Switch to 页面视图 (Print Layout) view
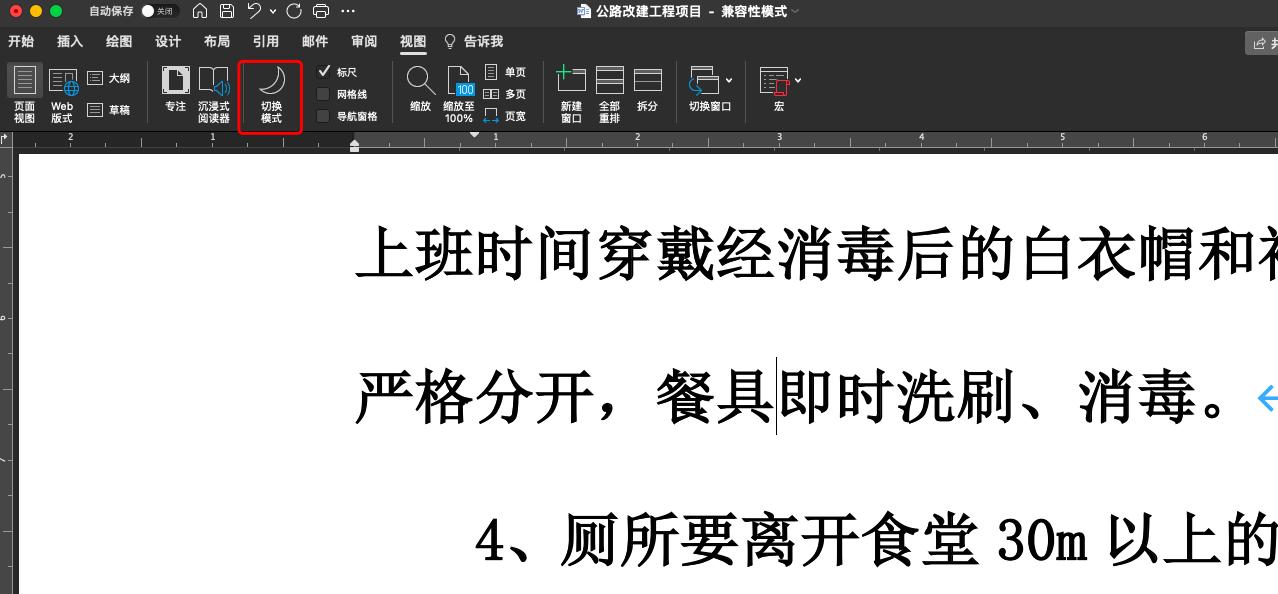The height and width of the screenshot is (594, 1278). tap(24, 92)
